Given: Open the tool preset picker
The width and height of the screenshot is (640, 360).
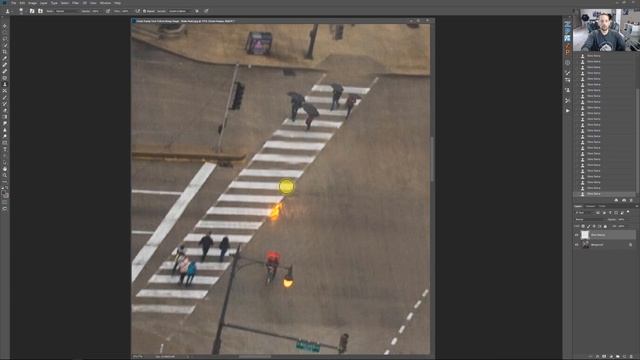Looking at the screenshot, I should [8, 11].
